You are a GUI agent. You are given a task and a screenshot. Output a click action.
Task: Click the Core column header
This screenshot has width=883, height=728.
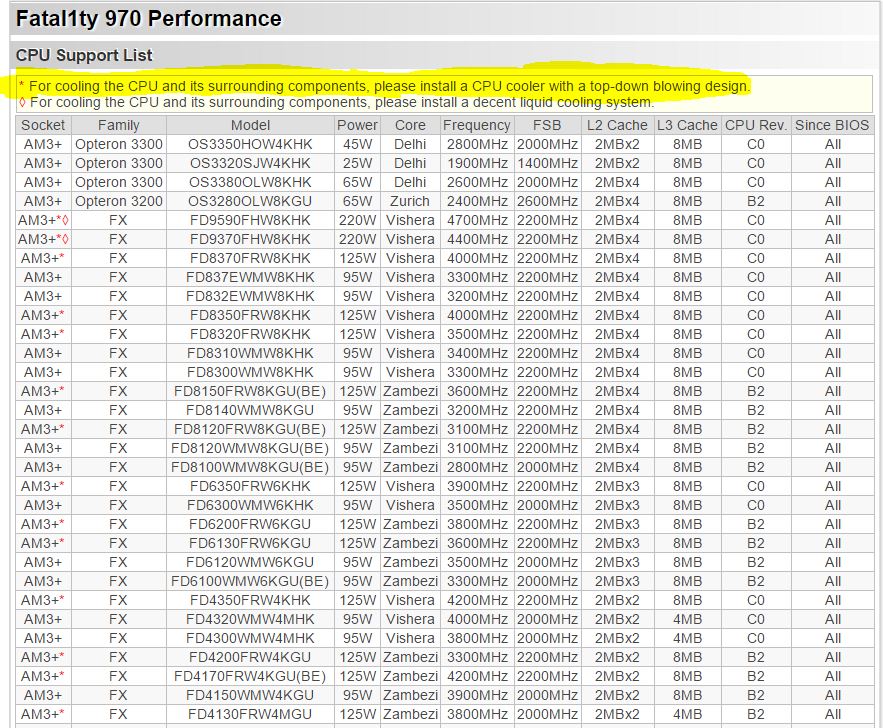point(410,125)
